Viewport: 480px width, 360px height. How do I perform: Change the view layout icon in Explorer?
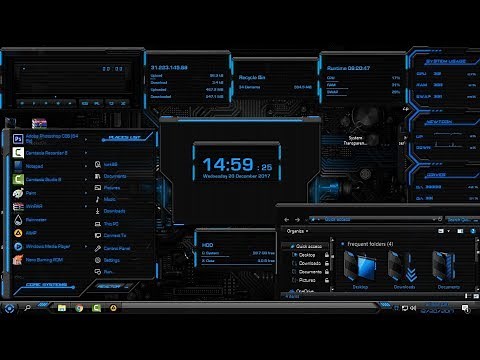[441, 231]
